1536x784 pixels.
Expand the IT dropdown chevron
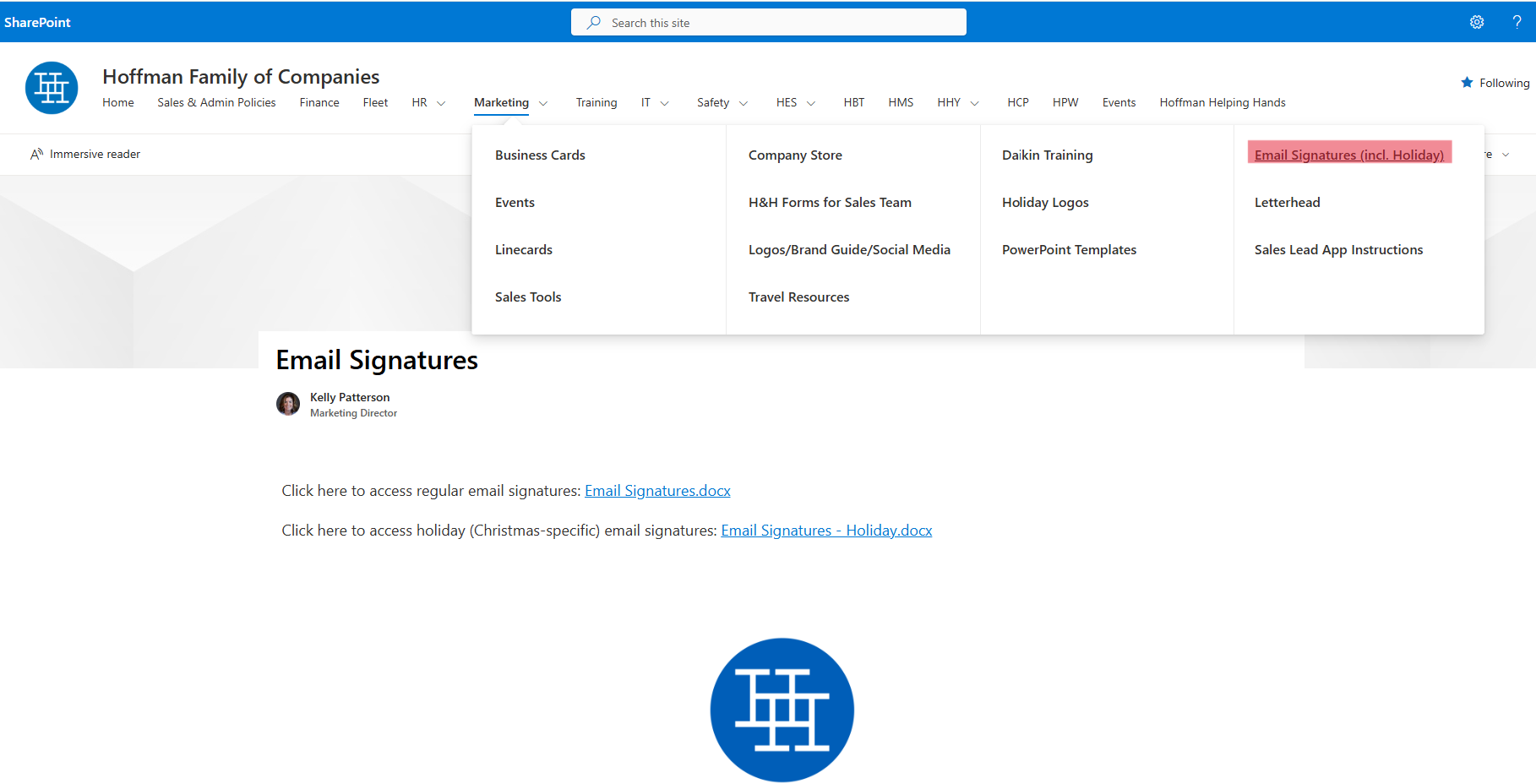665,103
